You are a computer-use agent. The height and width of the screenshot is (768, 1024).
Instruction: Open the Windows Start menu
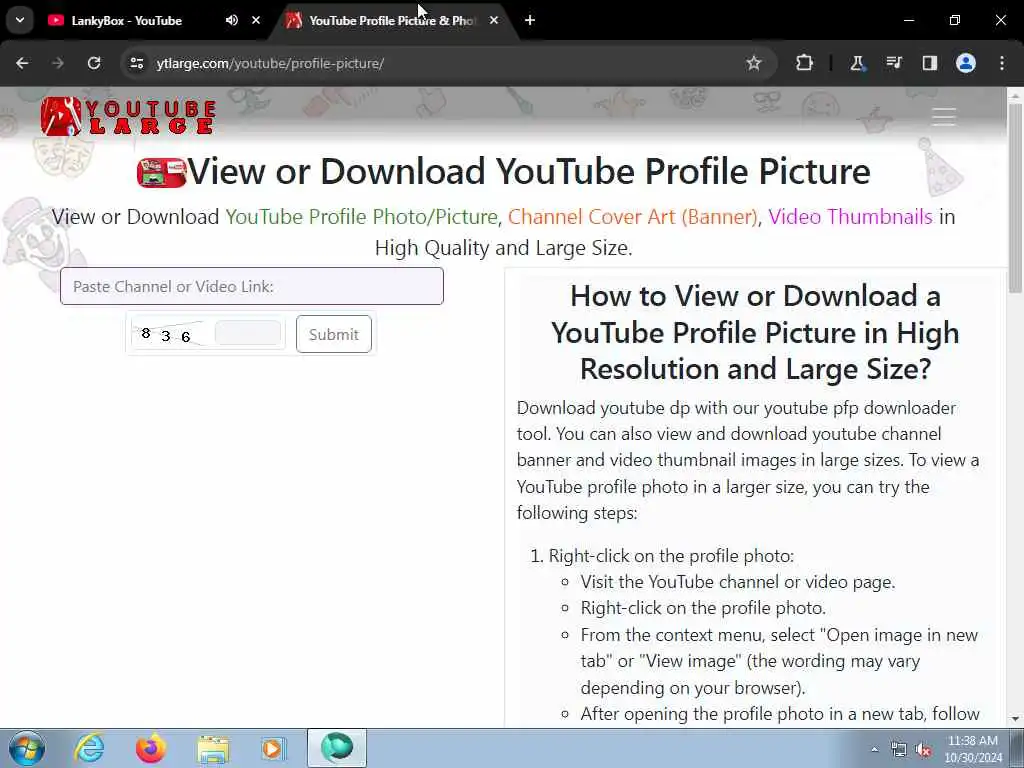point(27,748)
